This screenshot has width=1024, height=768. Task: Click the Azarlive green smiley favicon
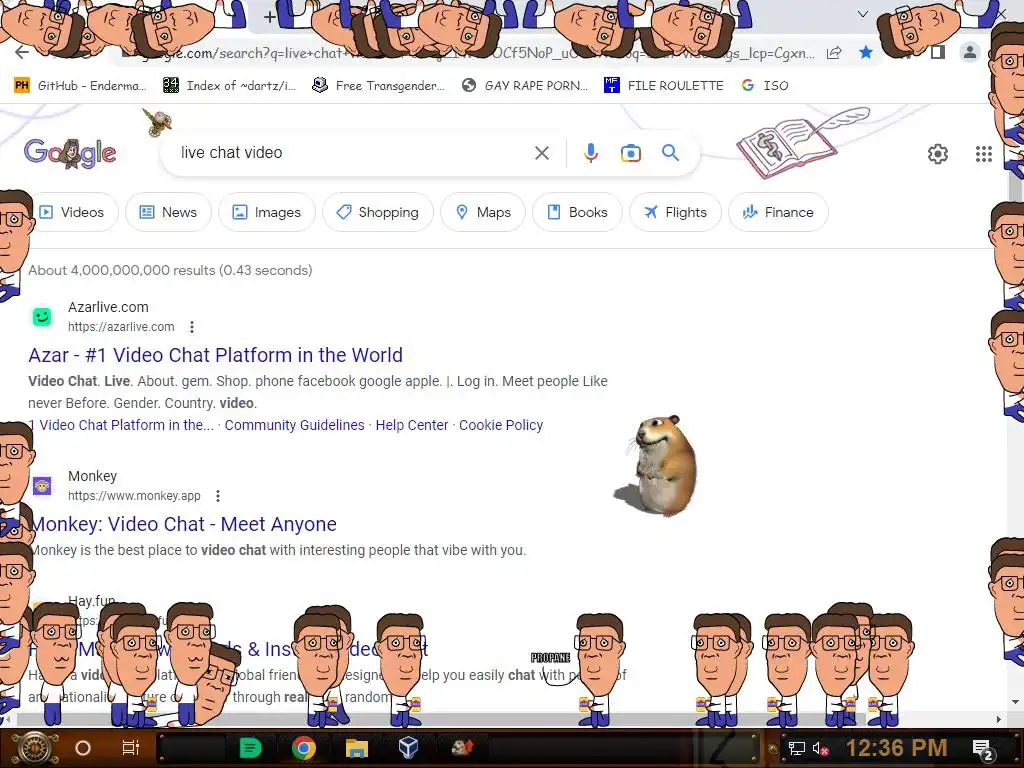(42, 317)
